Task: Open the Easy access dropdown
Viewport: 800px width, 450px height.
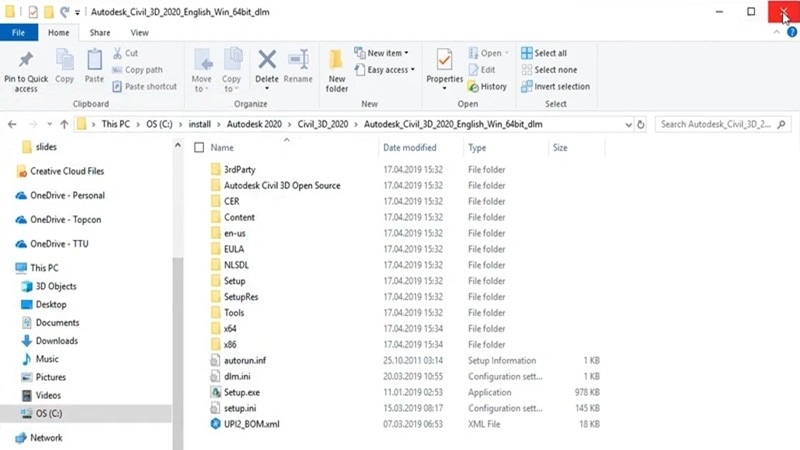Action: [385, 70]
